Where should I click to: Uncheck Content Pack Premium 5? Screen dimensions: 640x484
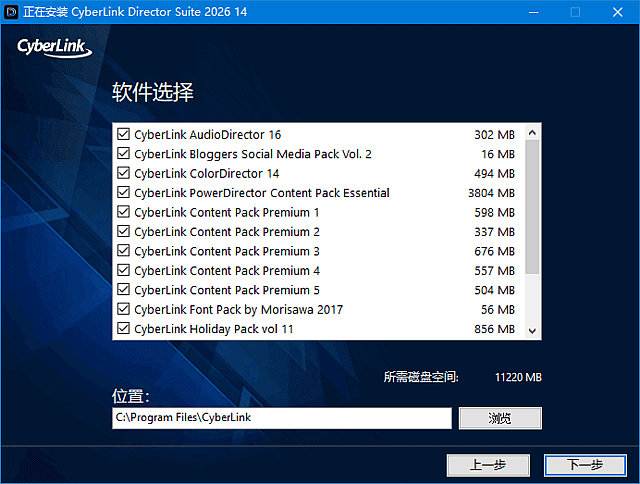coord(124,290)
